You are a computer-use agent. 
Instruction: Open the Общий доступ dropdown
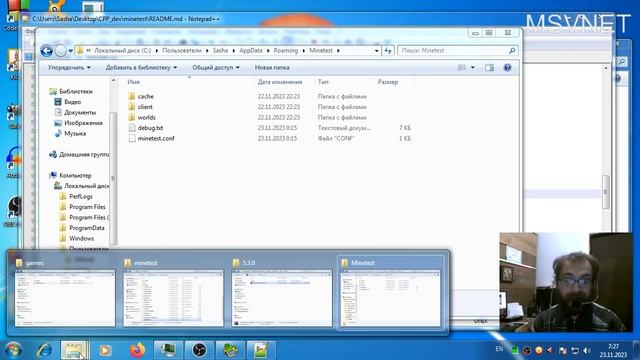(x=216, y=68)
